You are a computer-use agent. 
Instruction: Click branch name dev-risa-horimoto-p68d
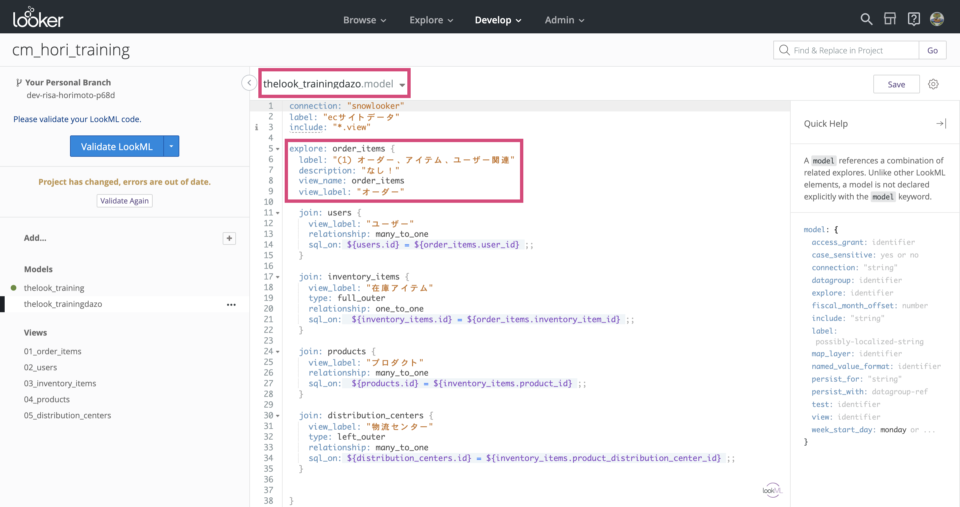[x=70, y=95]
